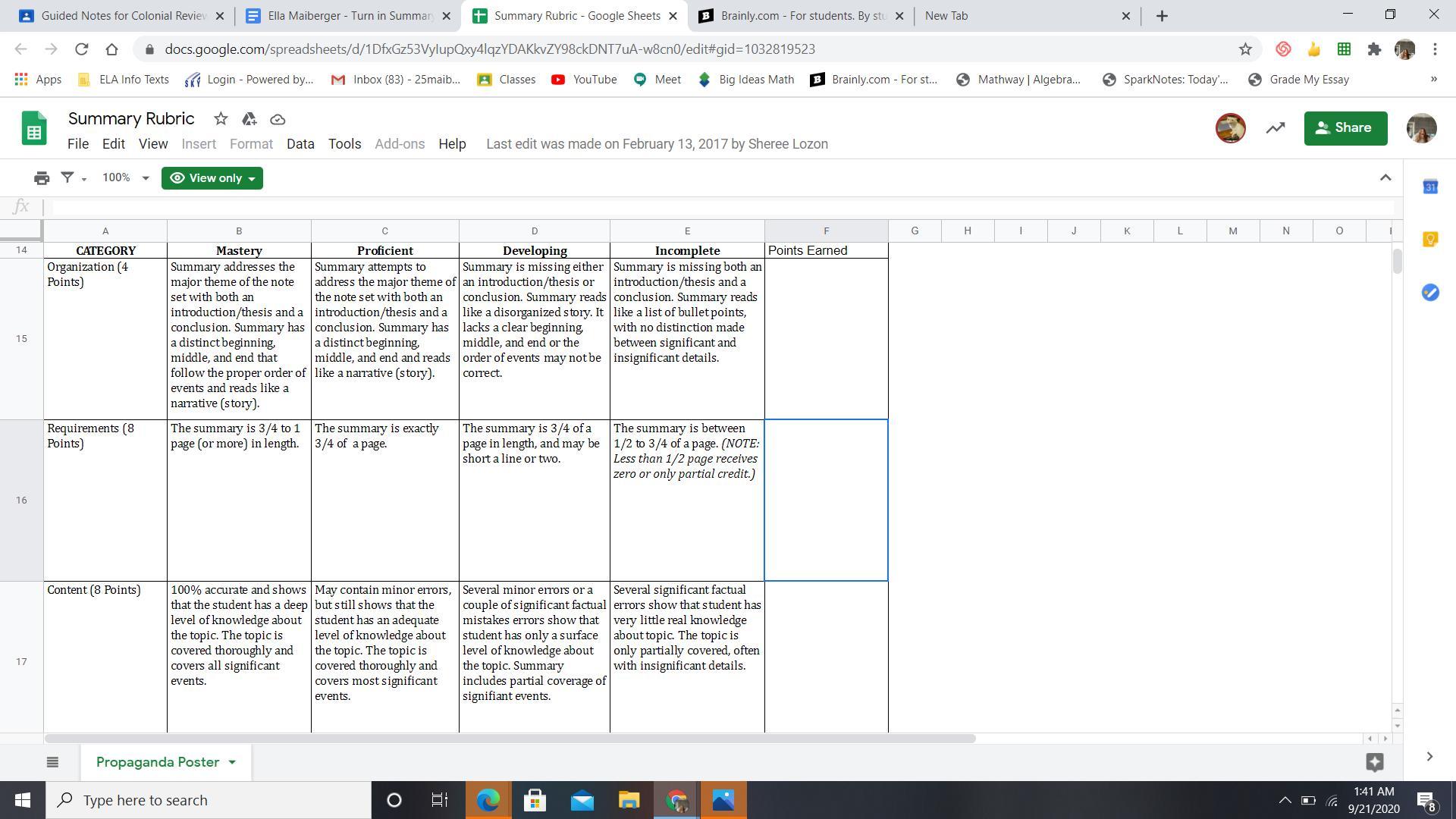This screenshot has width=1456, height=819.
Task: Open the Google Calendar side panel icon
Action: pos(1430,187)
